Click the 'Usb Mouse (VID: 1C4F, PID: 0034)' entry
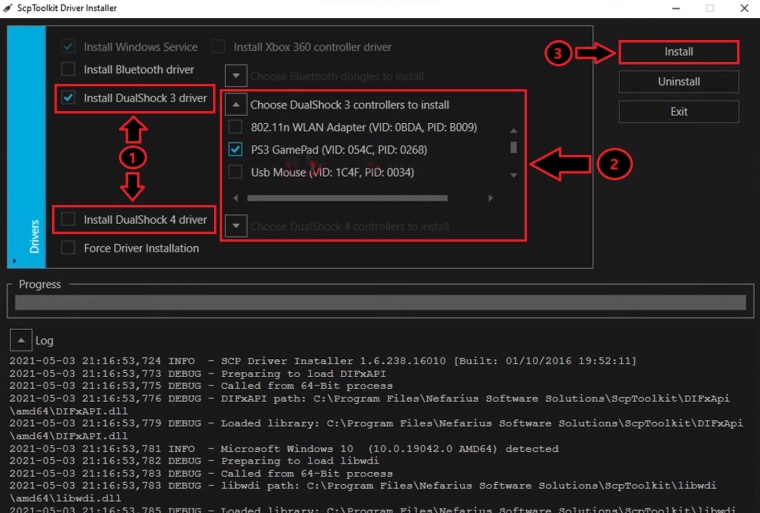The height and width of the screenshot is (513, 760). click(x=332, y=173)
